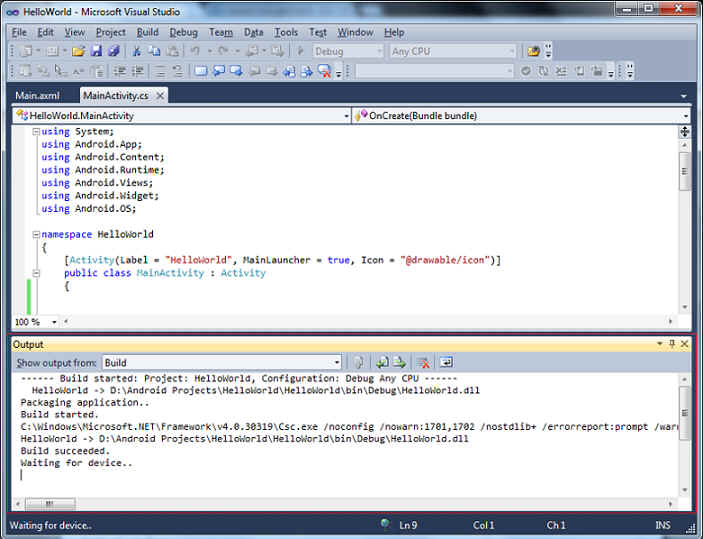Click the Open File folder icon
Viewport: 703px width, 539px height.
[x=78, y=51]
